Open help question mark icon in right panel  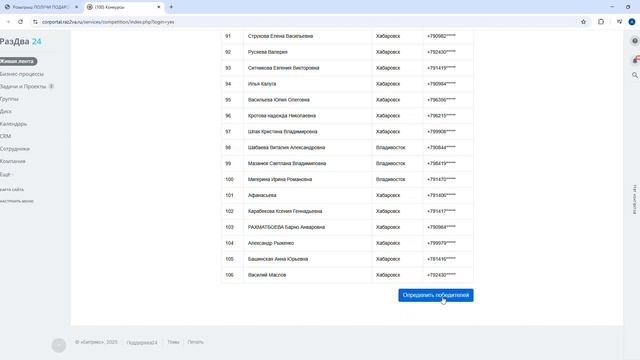pos(635,41)
